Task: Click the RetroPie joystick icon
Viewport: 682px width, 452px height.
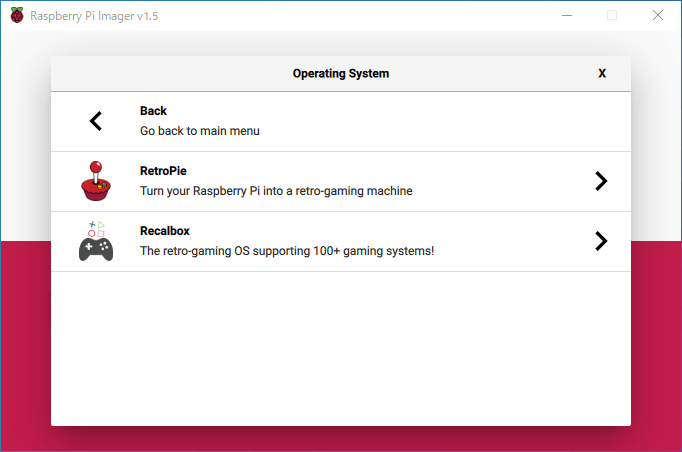Action: coord(96,181)
